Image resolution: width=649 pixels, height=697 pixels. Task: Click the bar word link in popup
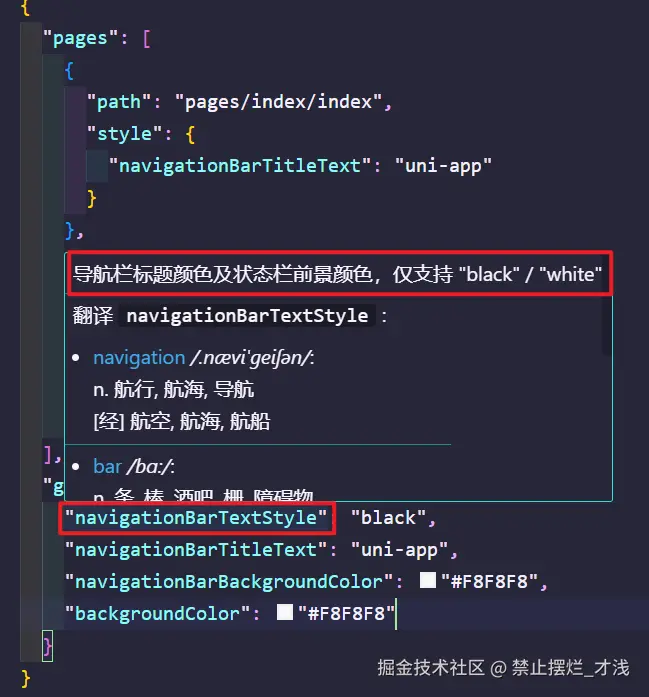107,467
